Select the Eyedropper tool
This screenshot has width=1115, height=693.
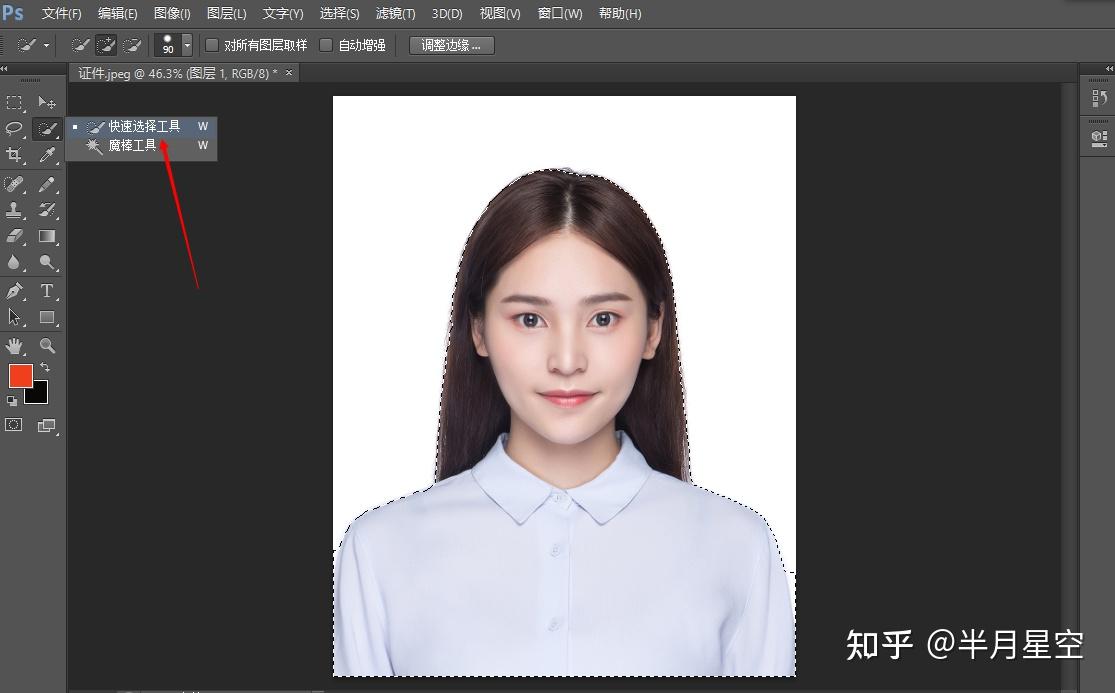(x=45, y=155)
